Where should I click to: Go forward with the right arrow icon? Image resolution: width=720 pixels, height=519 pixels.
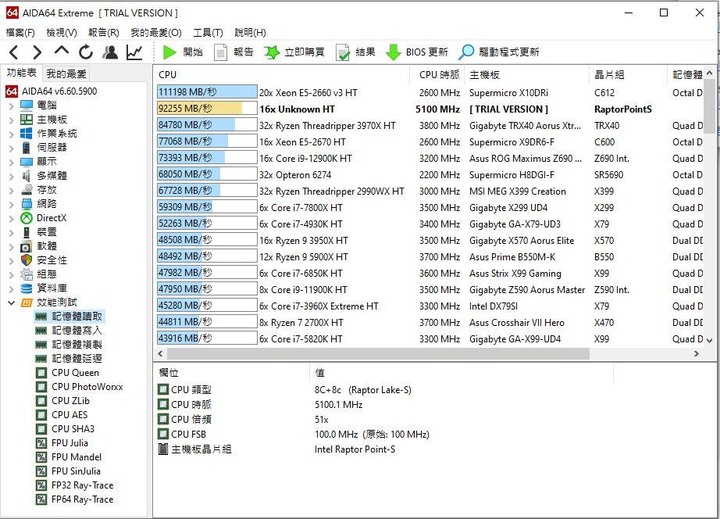pyautogui.click(x=37, y=52)
